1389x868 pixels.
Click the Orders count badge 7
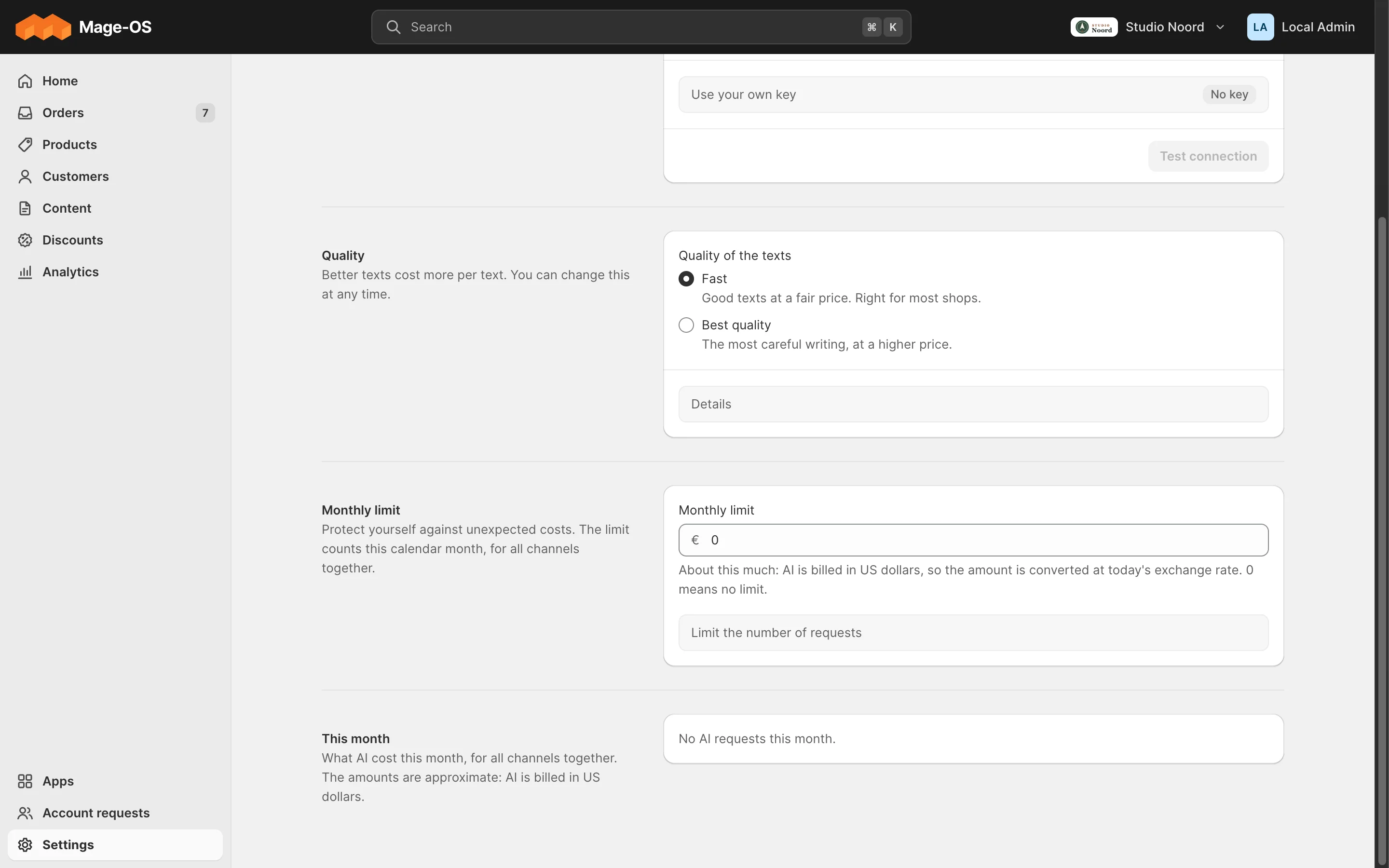click(x=205, y=112)
